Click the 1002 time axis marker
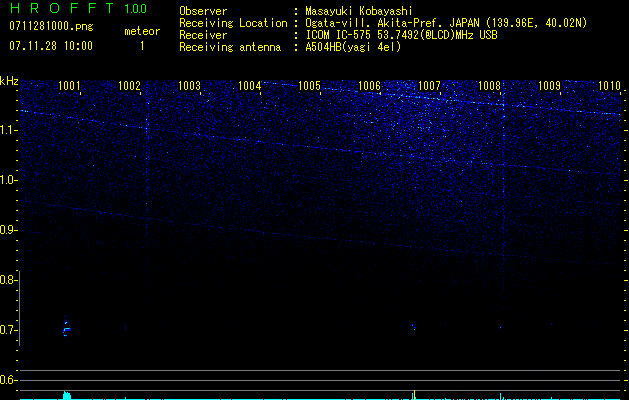 [129, 86]
